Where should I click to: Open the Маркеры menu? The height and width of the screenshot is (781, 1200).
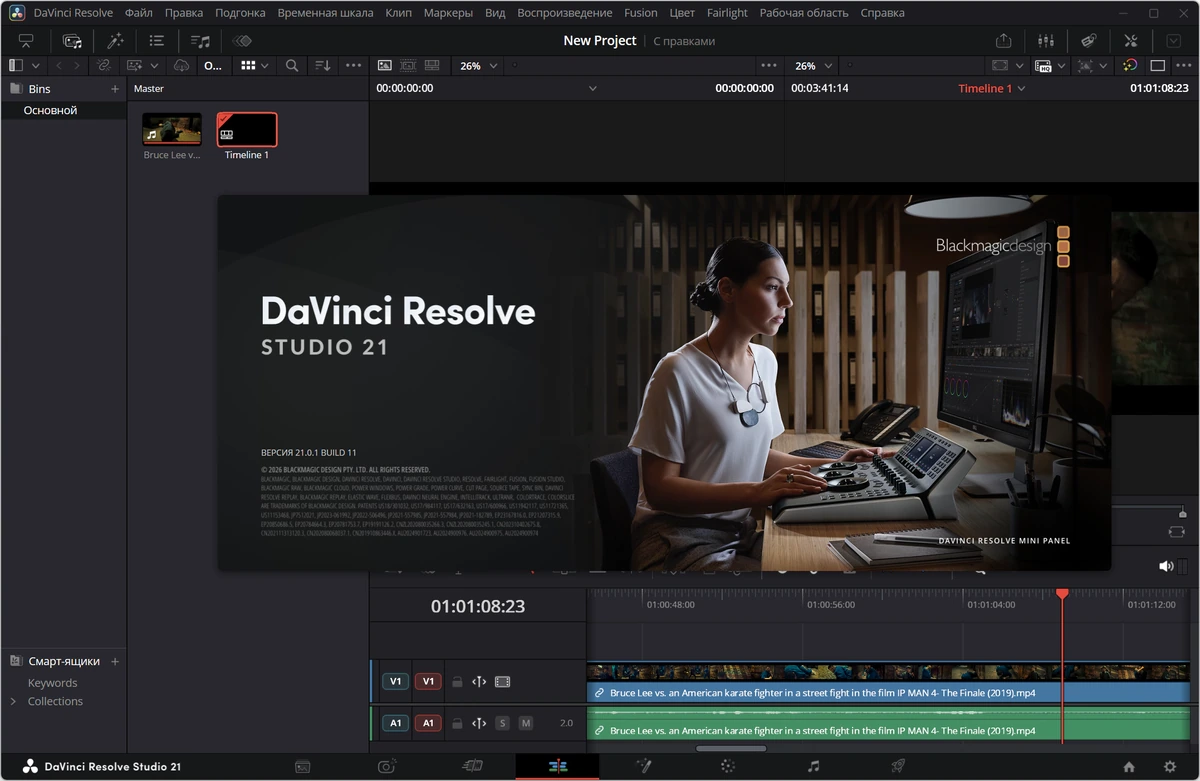point(448,13)
